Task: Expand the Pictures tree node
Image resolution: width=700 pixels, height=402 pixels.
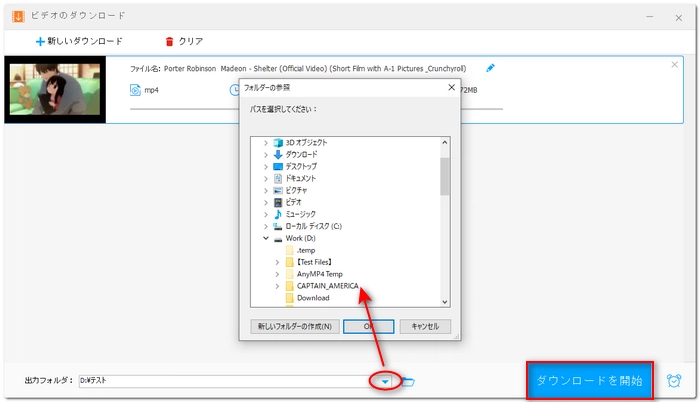Action: point(266,190)
